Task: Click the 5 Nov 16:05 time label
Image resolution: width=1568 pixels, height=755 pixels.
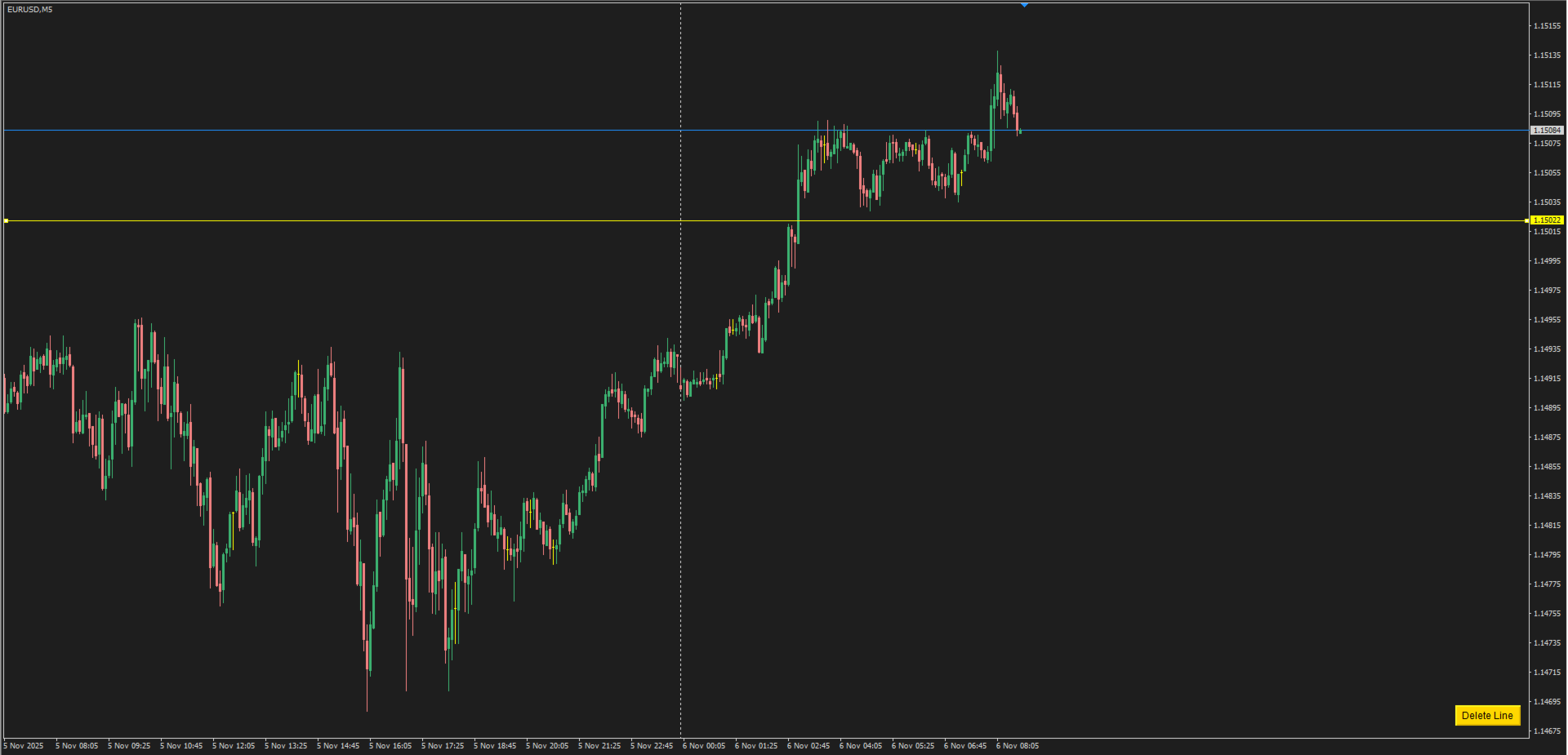Action: pos(390,746)
